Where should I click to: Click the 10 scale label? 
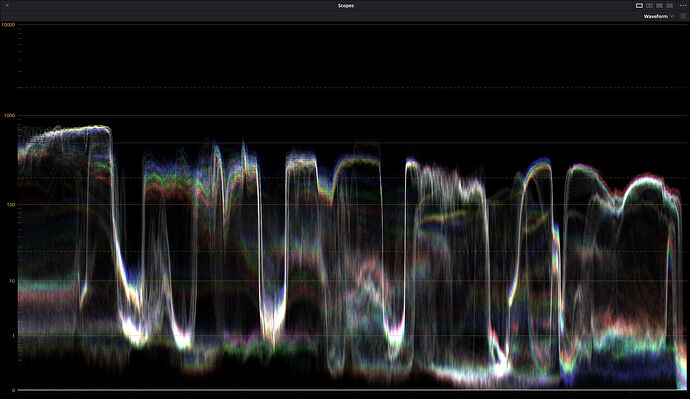coord(12,281)
